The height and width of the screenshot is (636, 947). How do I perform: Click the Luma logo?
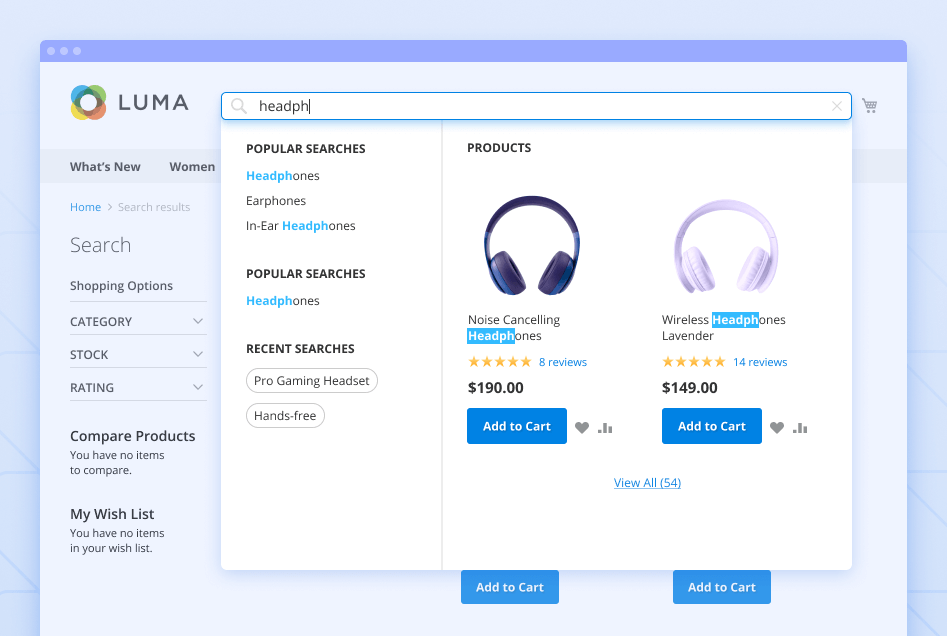(129, 102)
